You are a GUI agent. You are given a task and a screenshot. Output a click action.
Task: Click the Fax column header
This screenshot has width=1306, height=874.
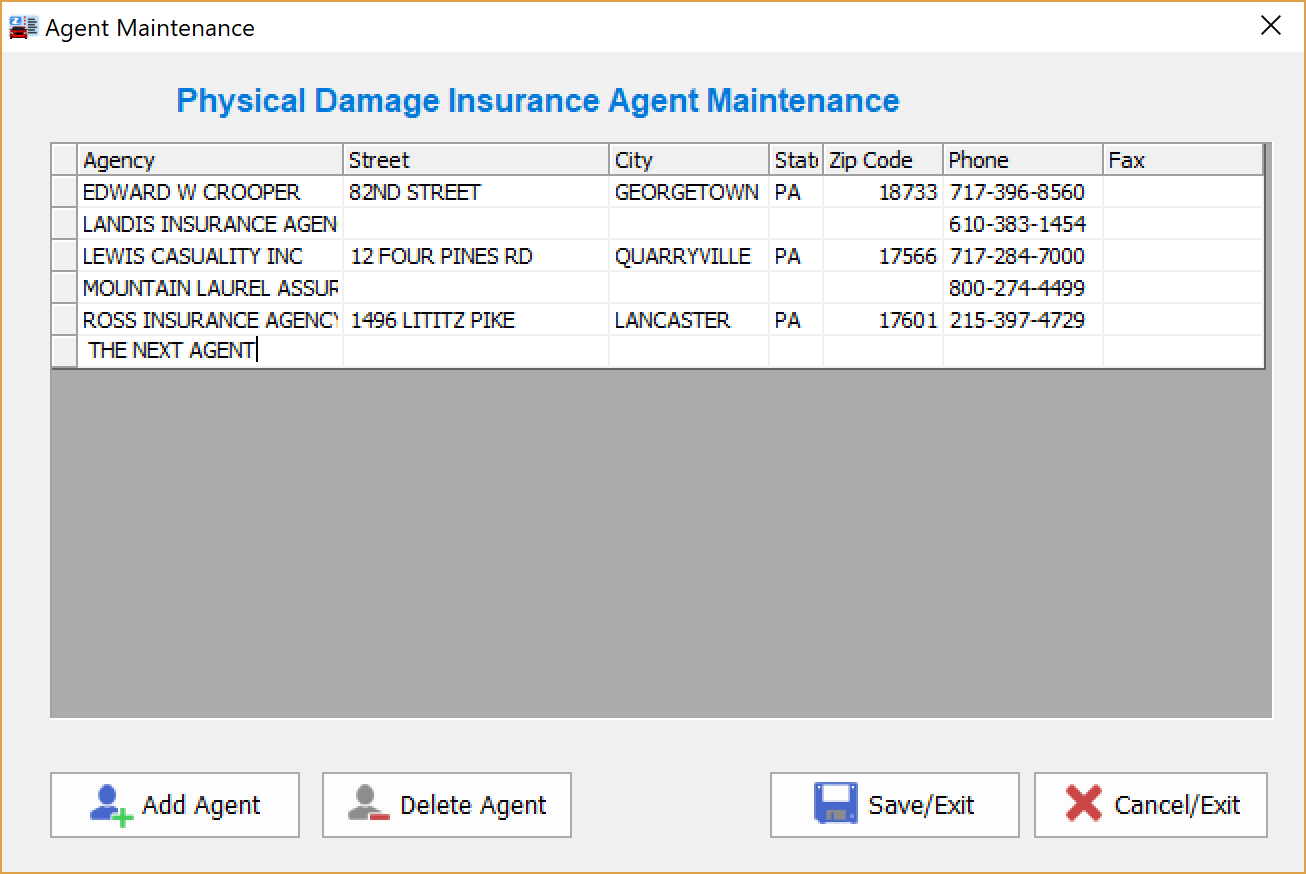click(x=1180, y=159)
